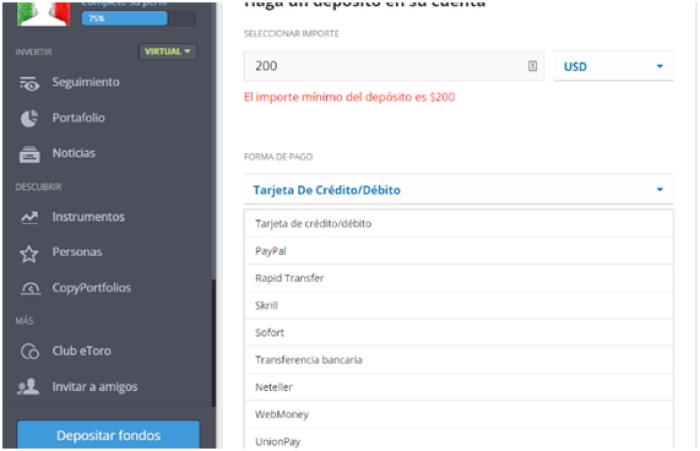Screen dimensions: 700x451
Task: Click the minimum deposit warning text
Action: [349, 97]
